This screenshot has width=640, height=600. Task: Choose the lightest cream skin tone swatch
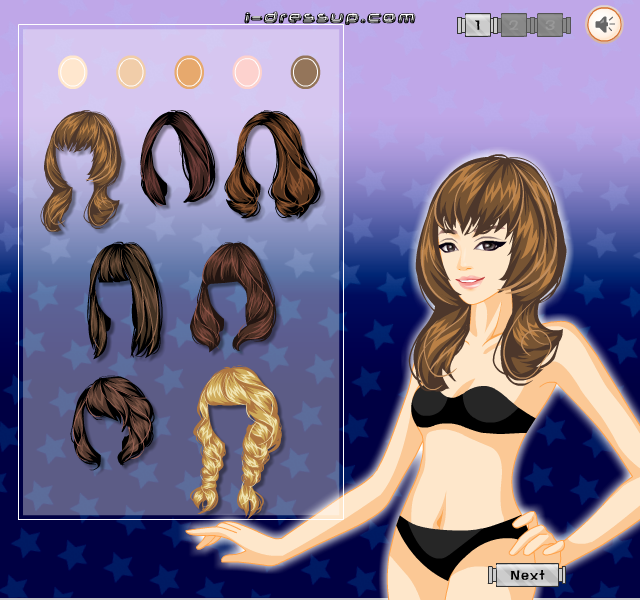tap(73, 72)
